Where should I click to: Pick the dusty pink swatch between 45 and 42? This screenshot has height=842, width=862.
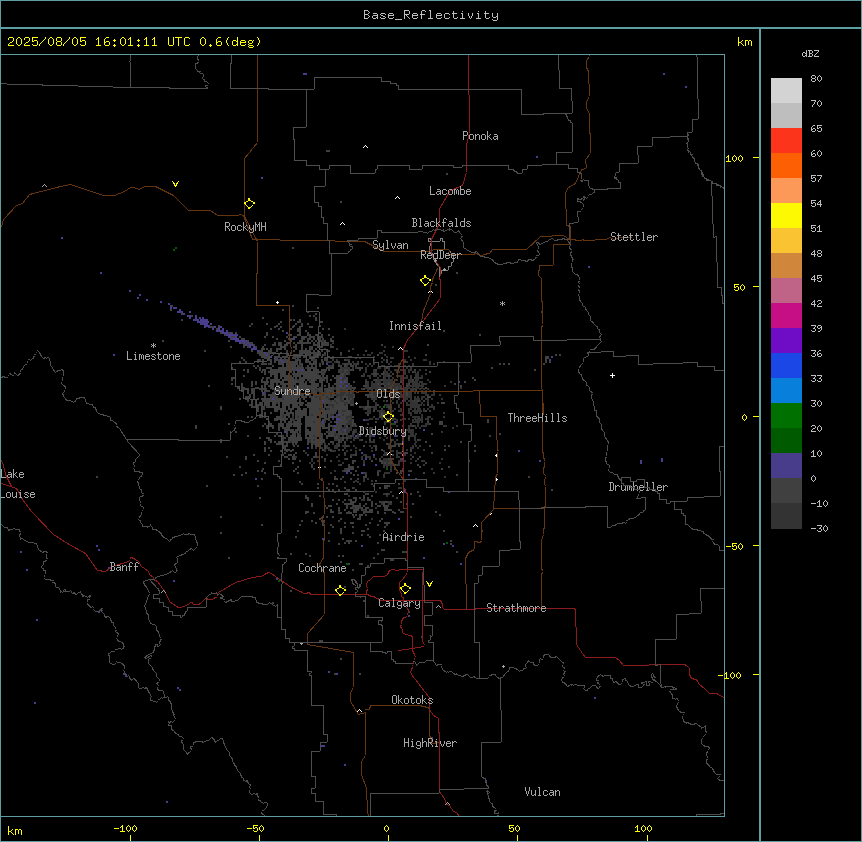pyautogui.click(x=786, y=290)
